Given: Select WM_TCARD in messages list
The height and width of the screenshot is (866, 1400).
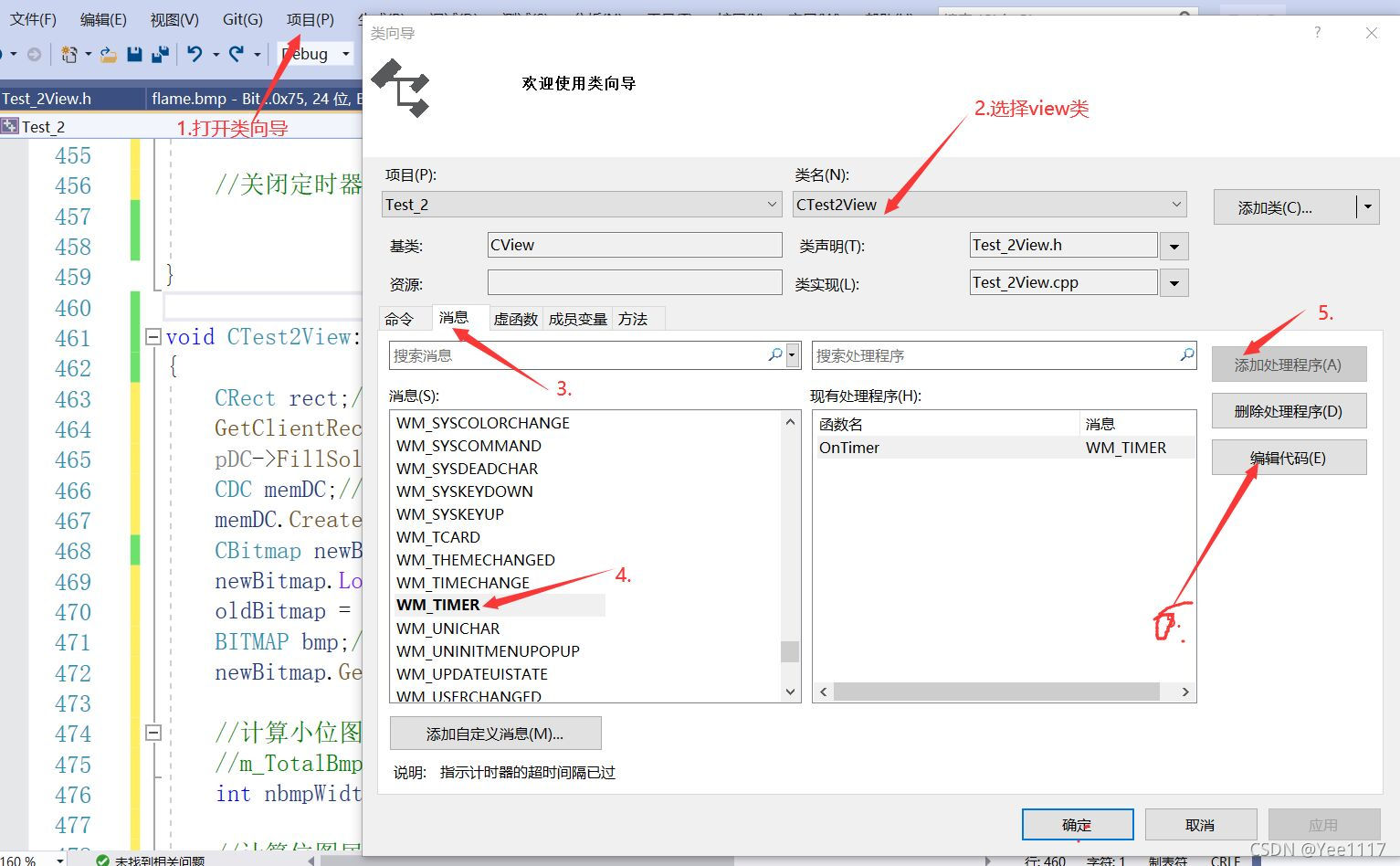Looking at the screenshot, I should coord(438,537).
